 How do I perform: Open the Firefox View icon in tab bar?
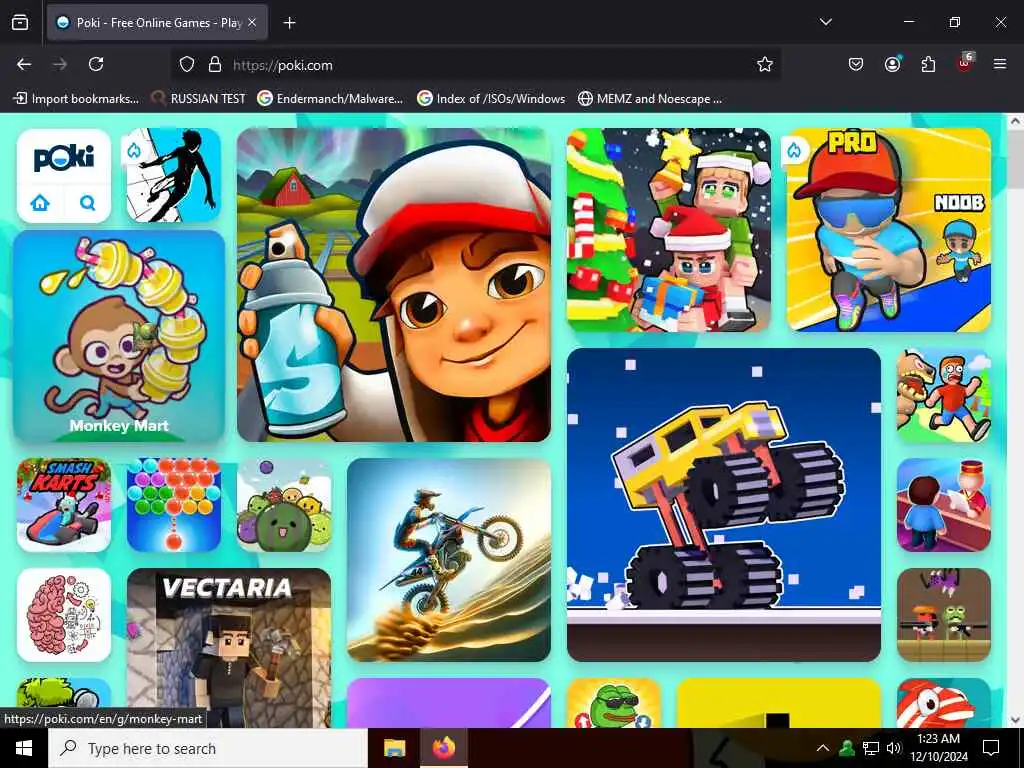pyautogui.click(x=20, y=22)
